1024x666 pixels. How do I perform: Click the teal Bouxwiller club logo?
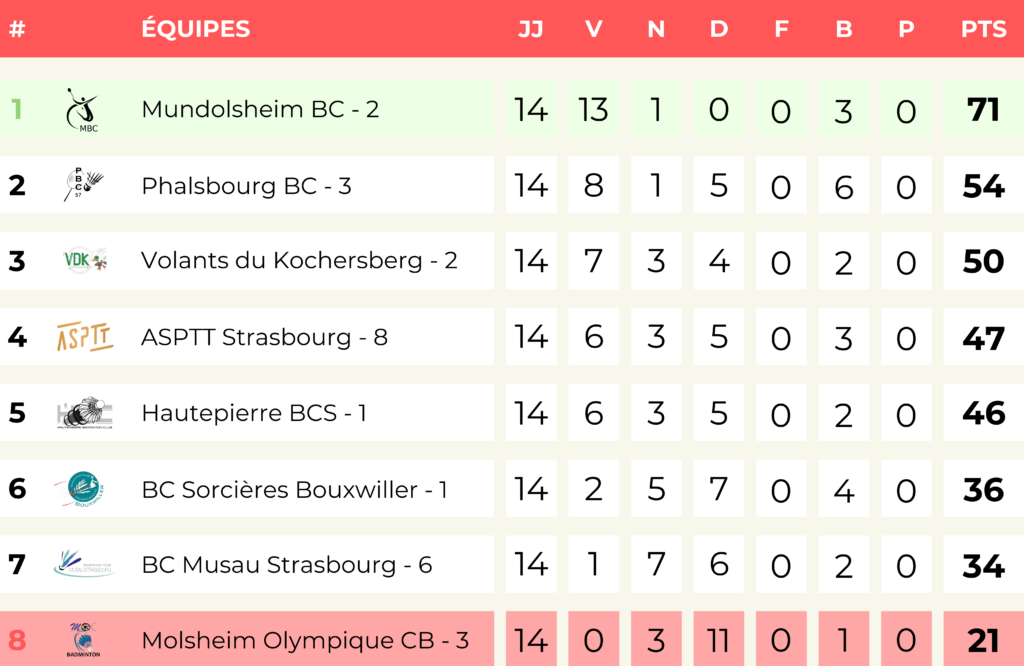point(84,488)
